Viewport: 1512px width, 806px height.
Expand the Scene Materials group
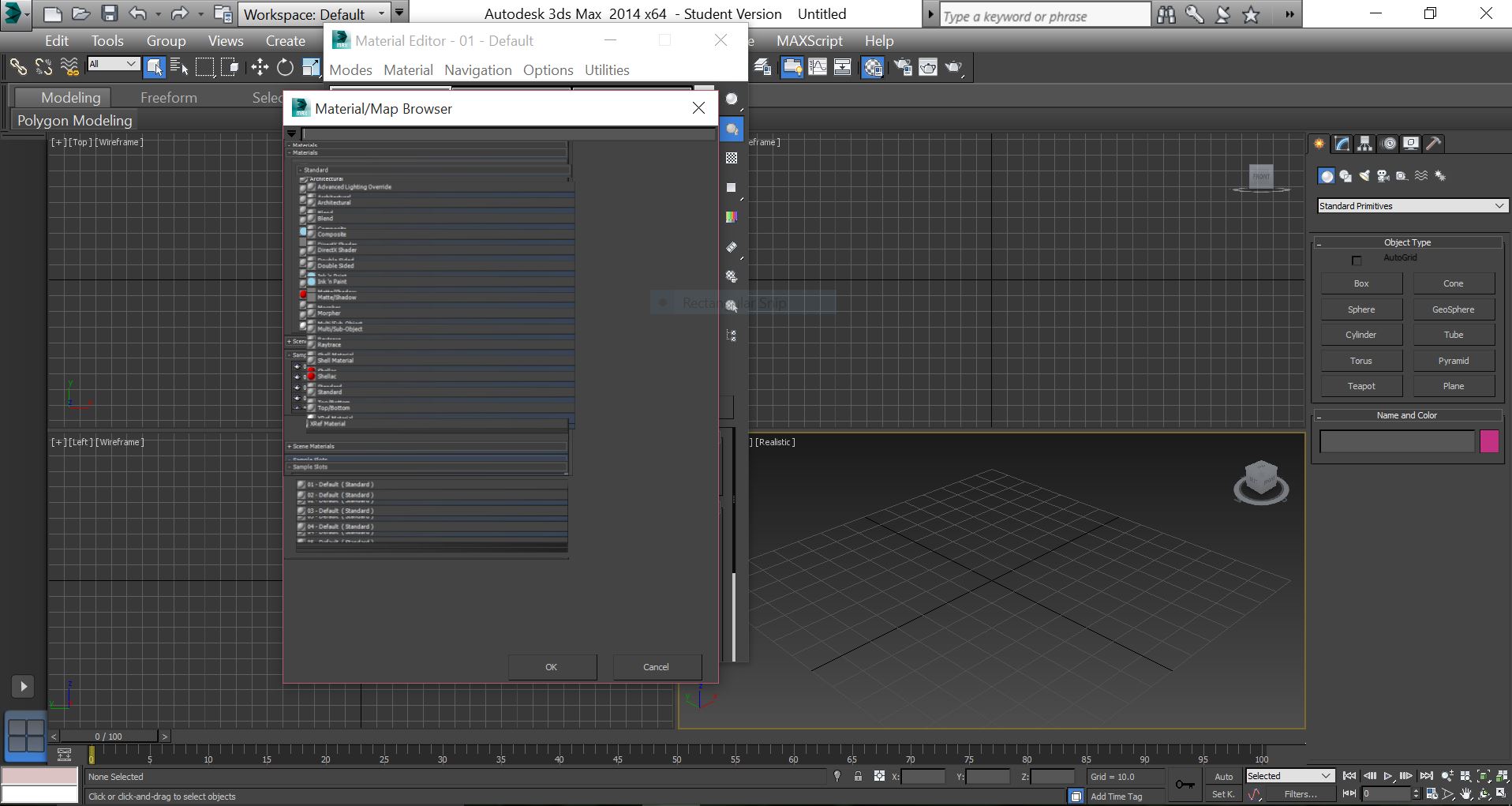[427, 446]
